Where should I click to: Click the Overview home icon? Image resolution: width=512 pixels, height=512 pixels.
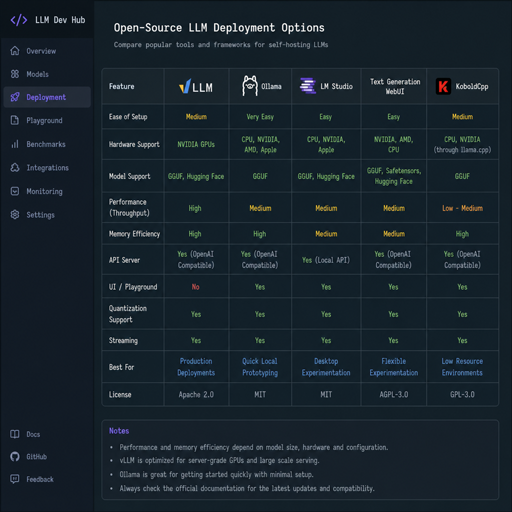point(15,51)
